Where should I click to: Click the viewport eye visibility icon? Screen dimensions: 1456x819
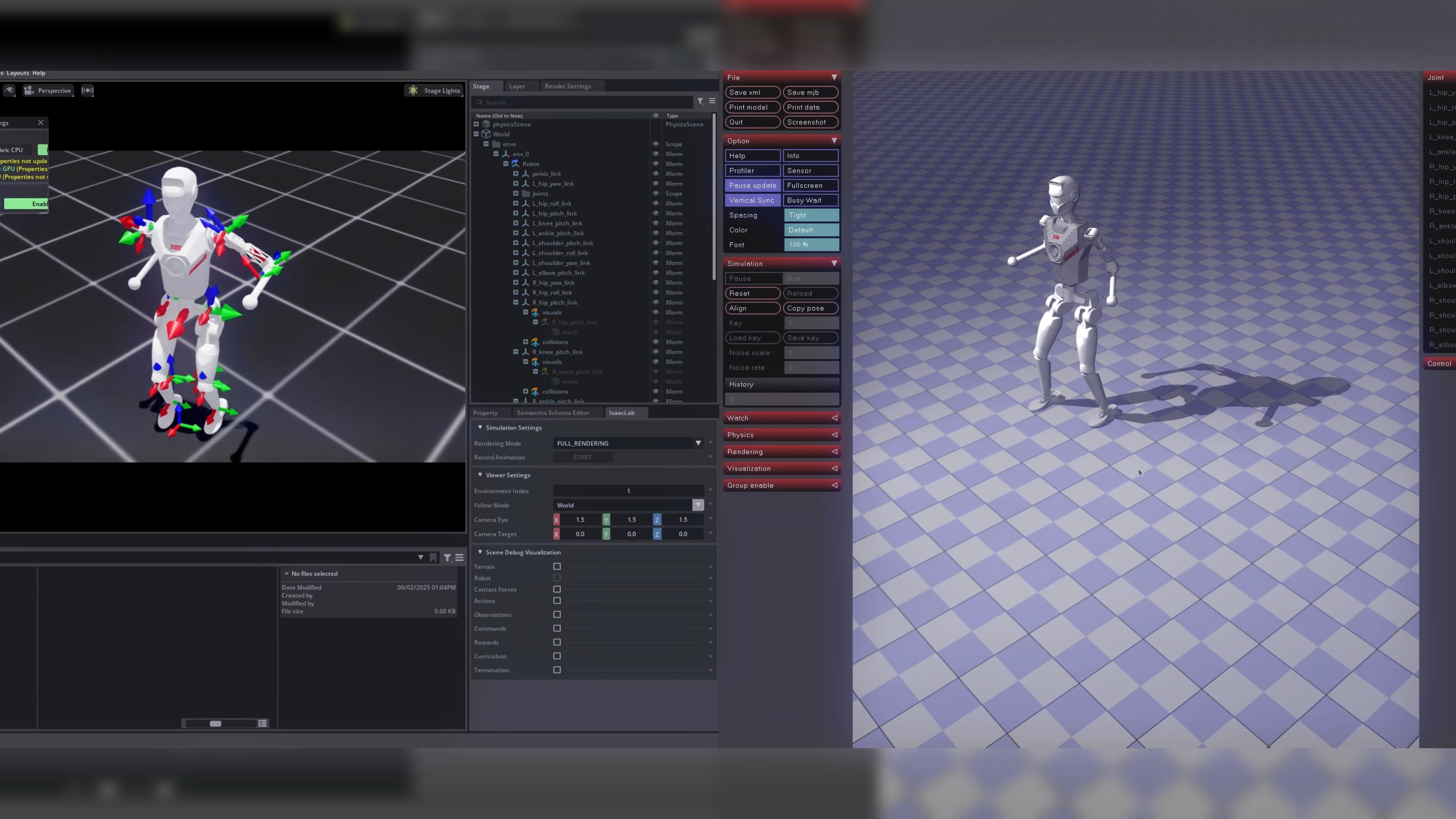point(9,90)
